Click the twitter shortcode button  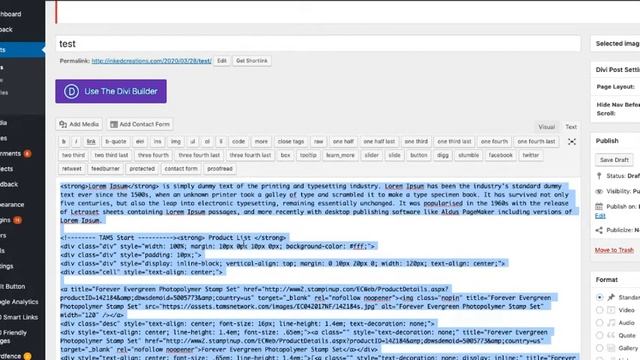pyautogui.click(x=531, y=156)
